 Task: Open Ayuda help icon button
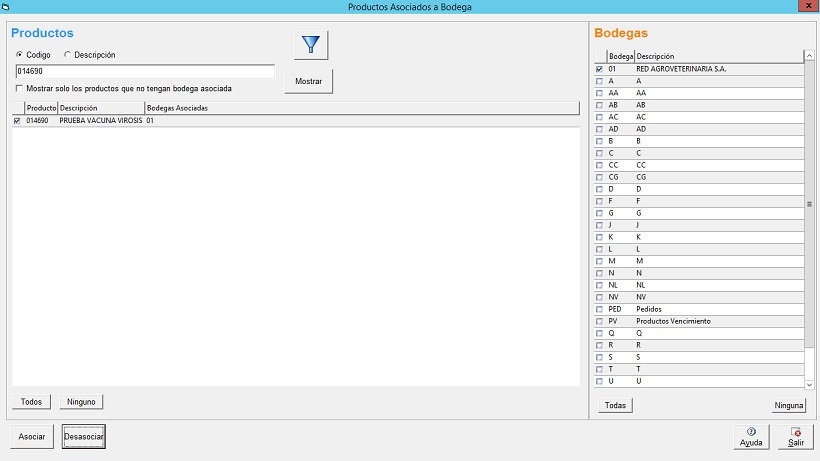(751, 436)
